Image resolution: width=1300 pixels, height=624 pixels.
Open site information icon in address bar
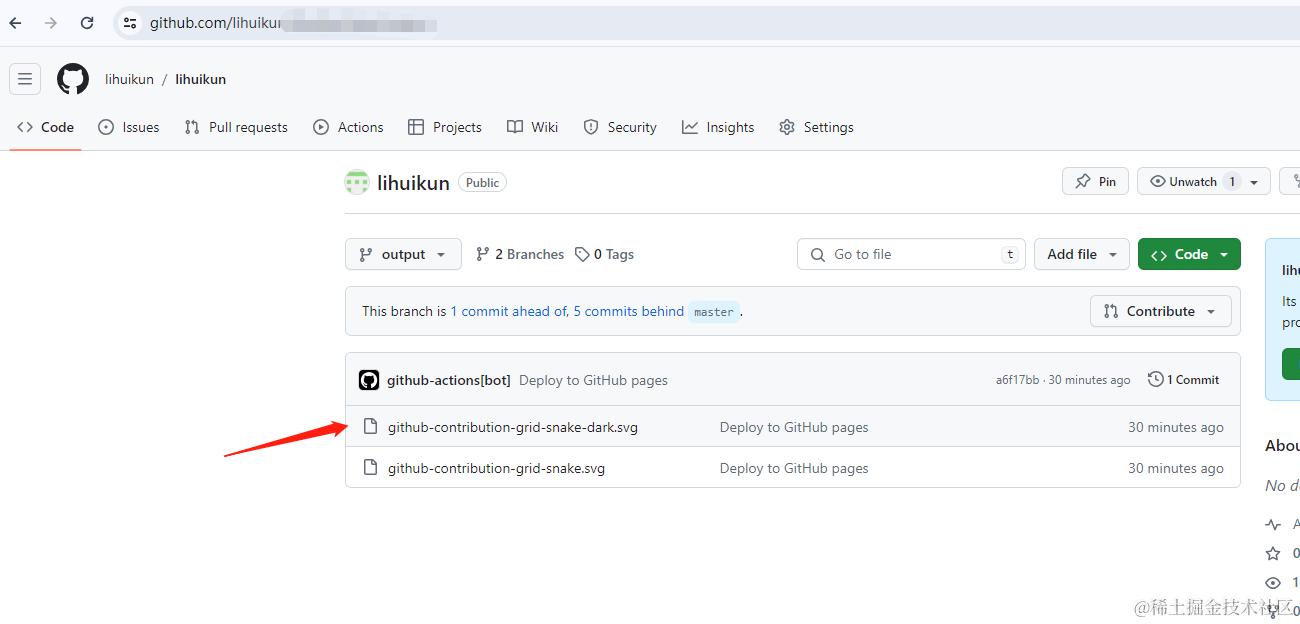tap(130, 23)
